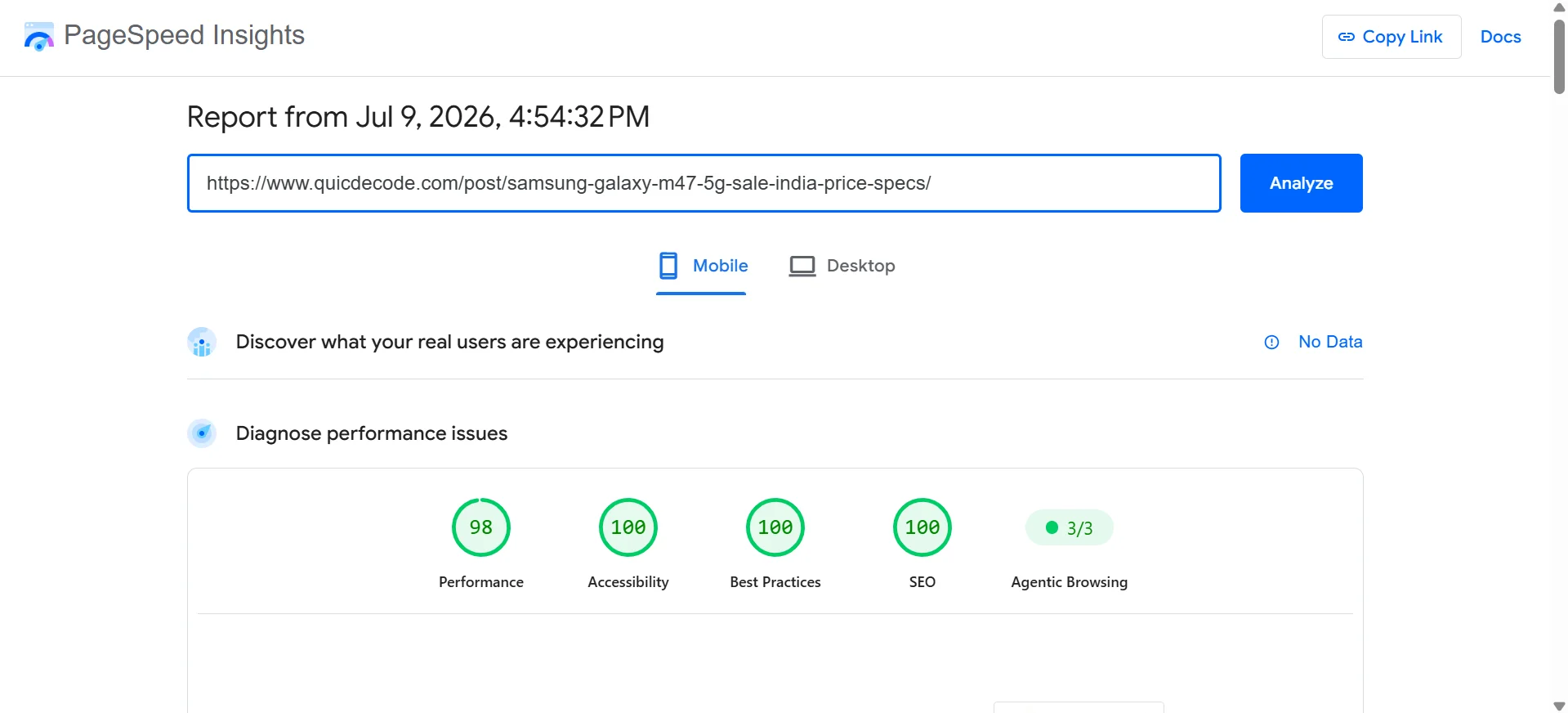Click the Analyze button

1301,183
